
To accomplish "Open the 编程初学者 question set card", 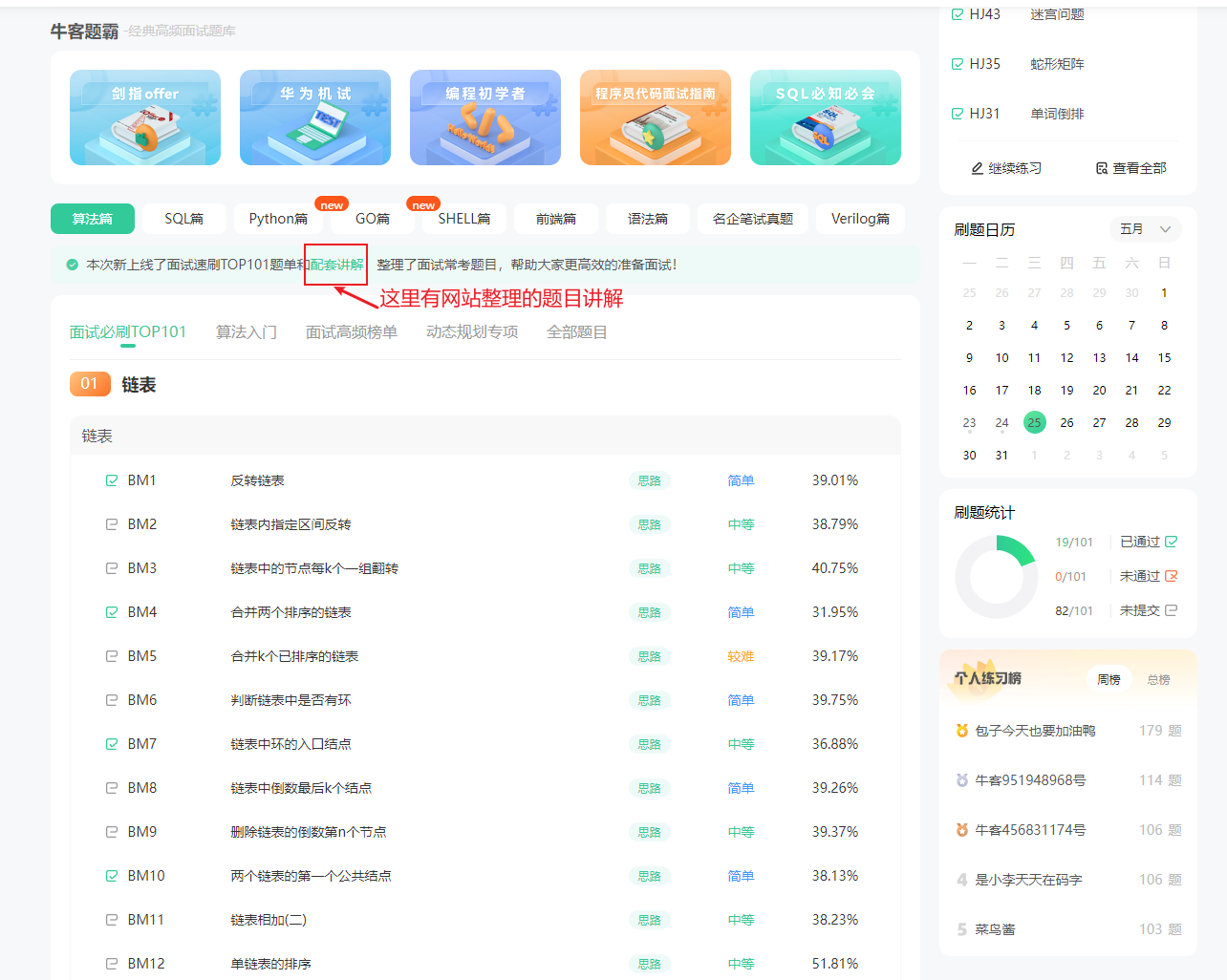I will coord(485,117).
